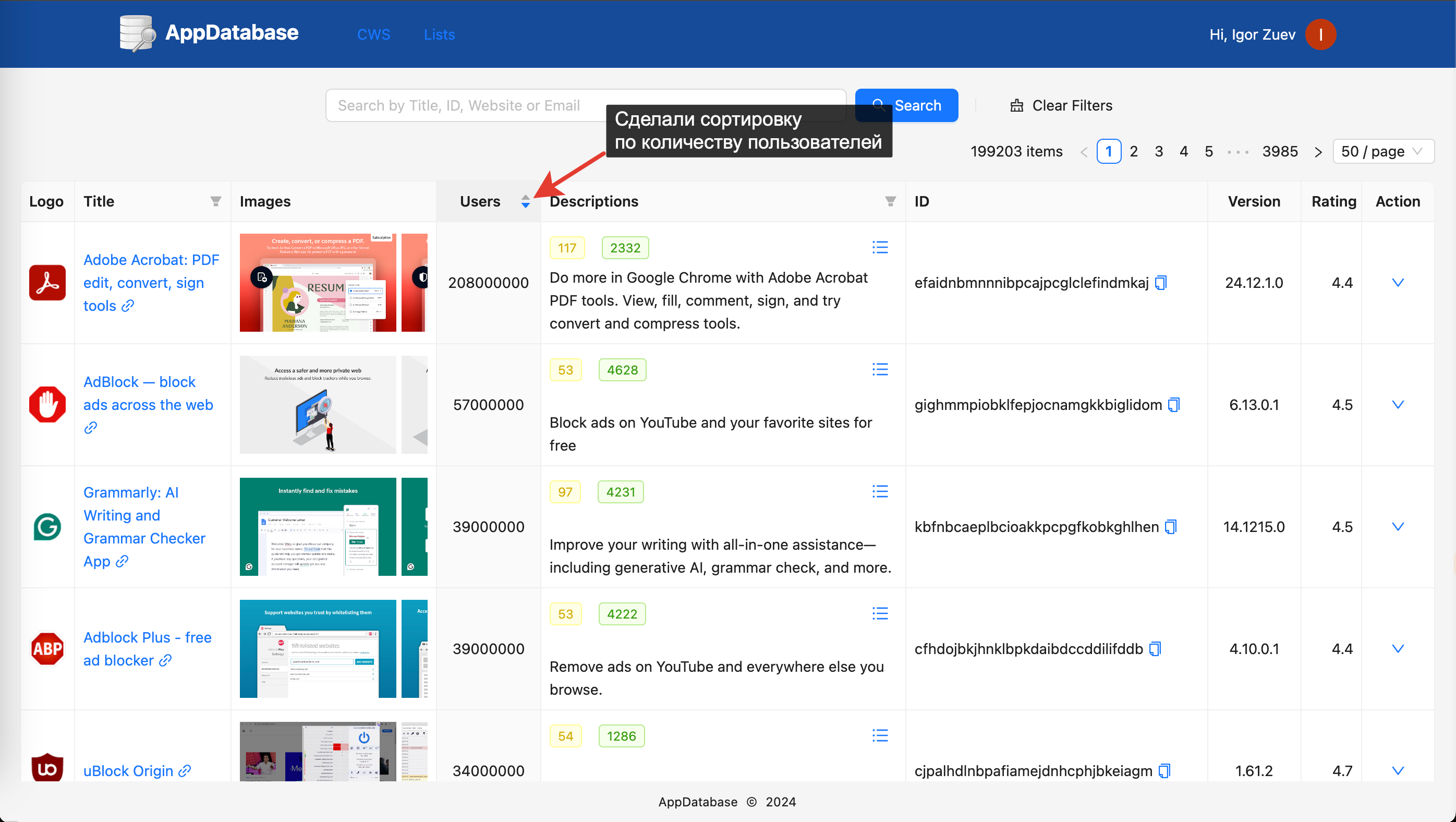
Task: Open the AdBlock first screenshot thumbnail
Action: tap(318, 405)
